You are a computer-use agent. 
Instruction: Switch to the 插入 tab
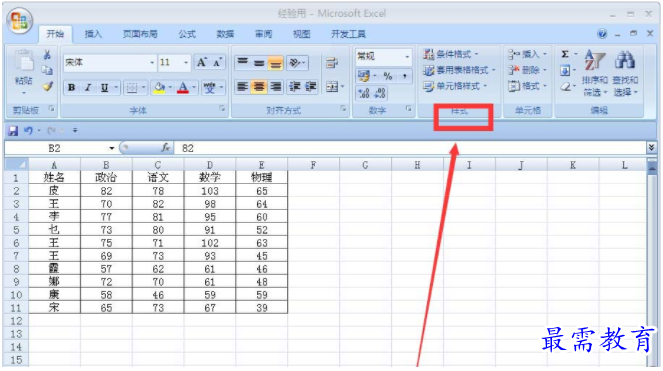point(93,34)
